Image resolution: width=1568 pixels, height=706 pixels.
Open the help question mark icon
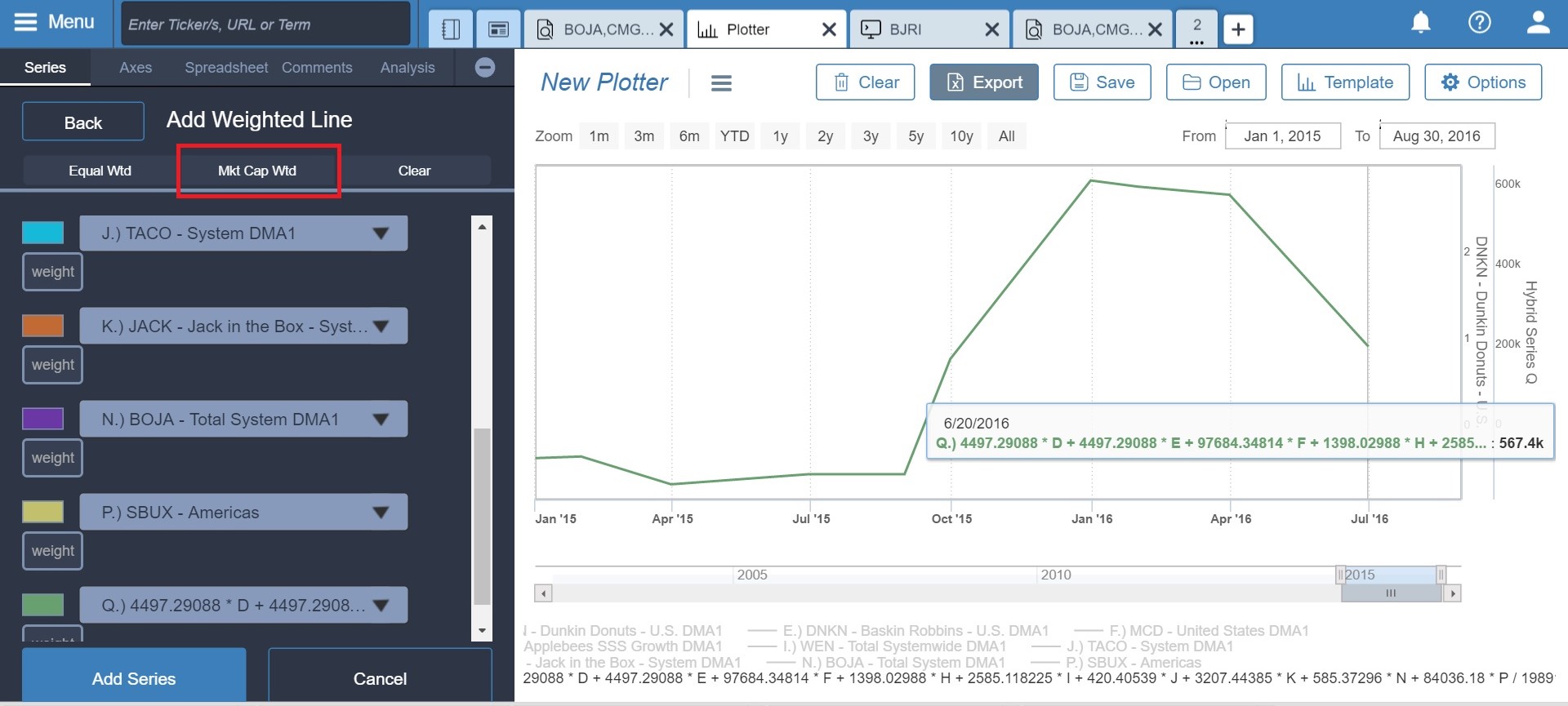point(1480,23)
